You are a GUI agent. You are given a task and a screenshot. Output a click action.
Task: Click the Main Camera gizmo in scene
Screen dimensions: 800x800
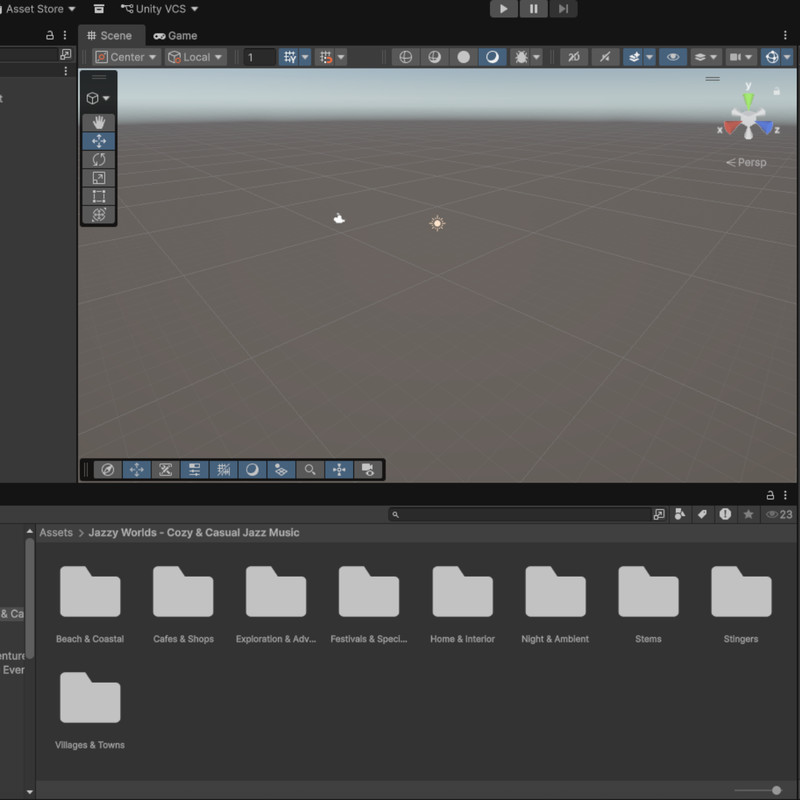(x=339, y=219)
